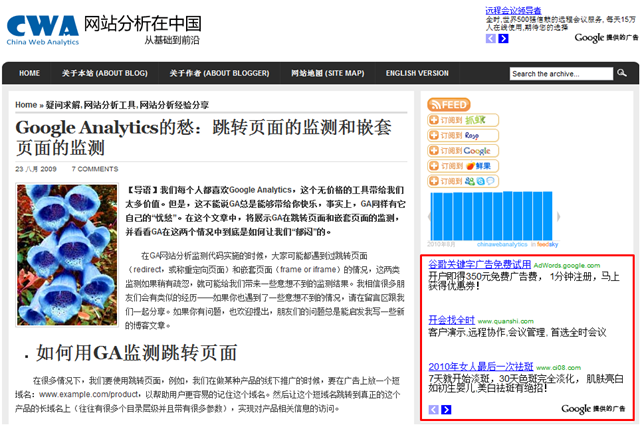Viewport: 640px width, 425px height.
Task: Open the 7 COMMENTS link
Action: click(x=95, y=169)
